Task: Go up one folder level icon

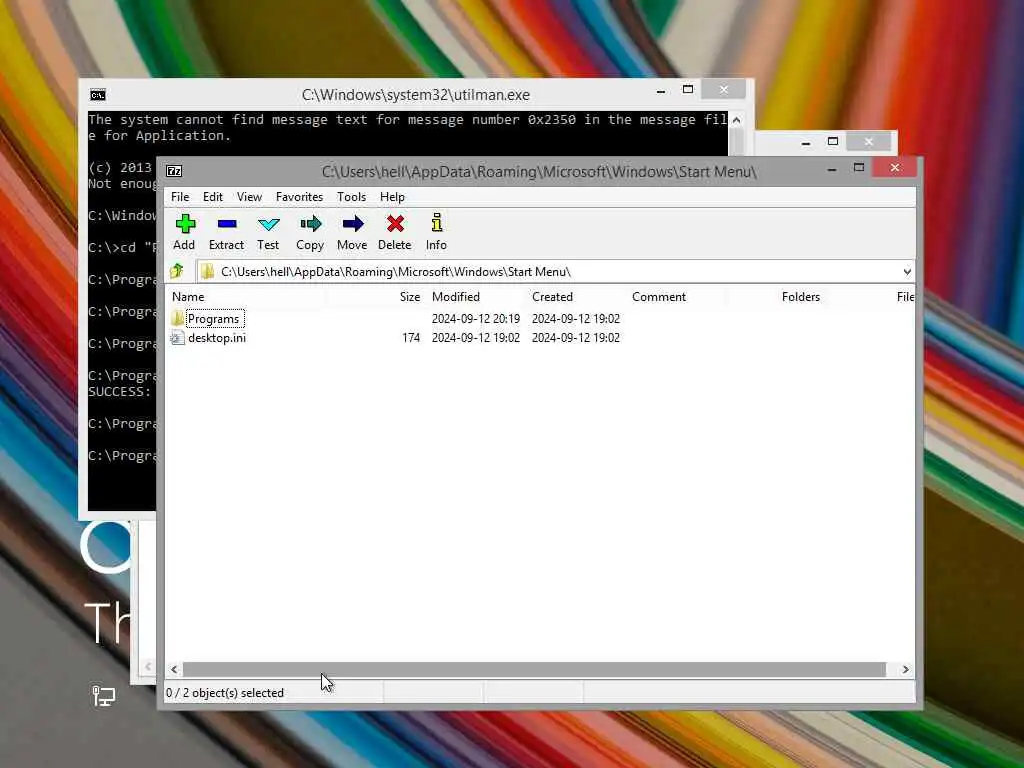Action: tap(176, 271)
